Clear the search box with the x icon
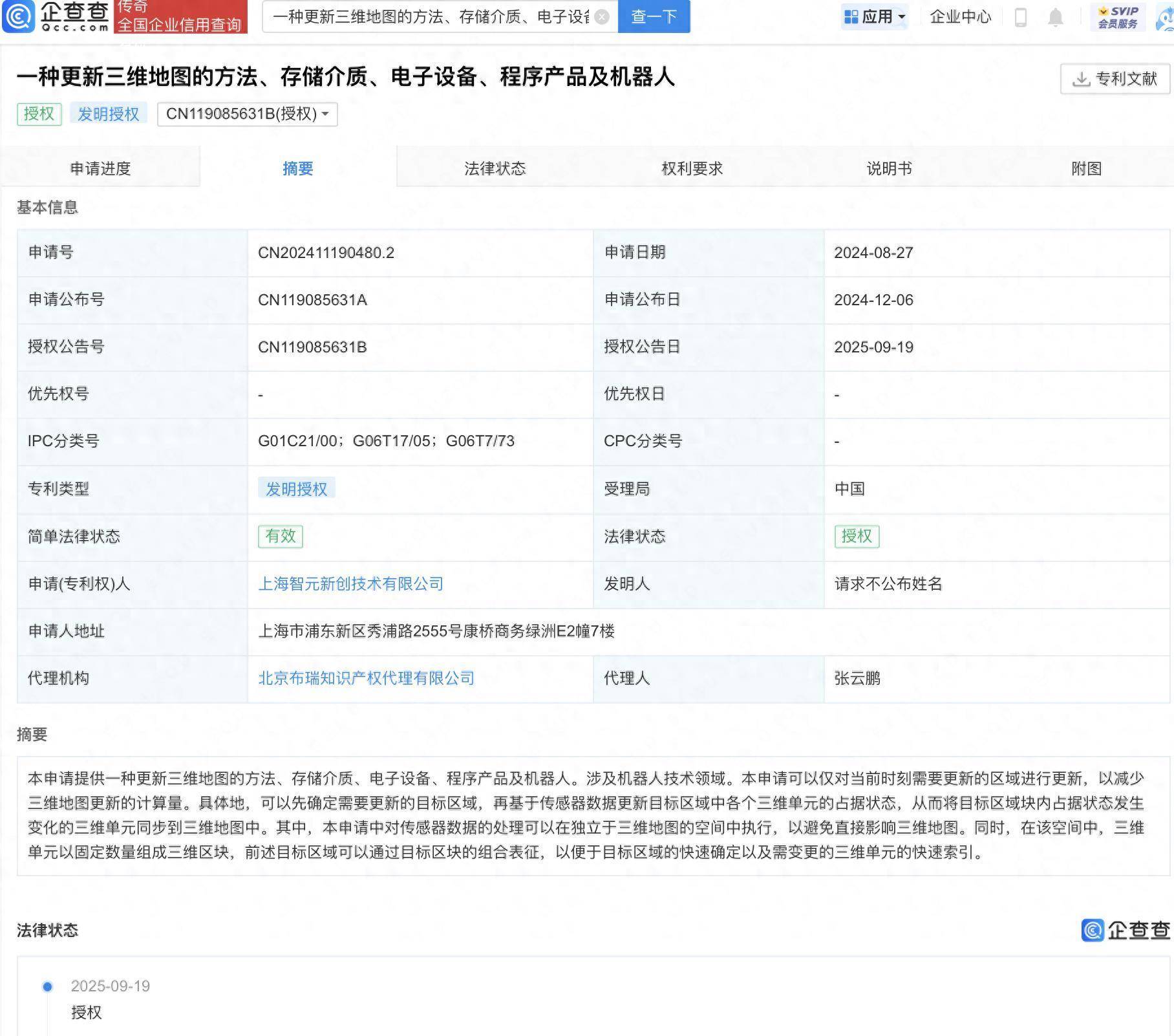The height and width of the screenshot is (1036, 1174). [x=601, y=17]
